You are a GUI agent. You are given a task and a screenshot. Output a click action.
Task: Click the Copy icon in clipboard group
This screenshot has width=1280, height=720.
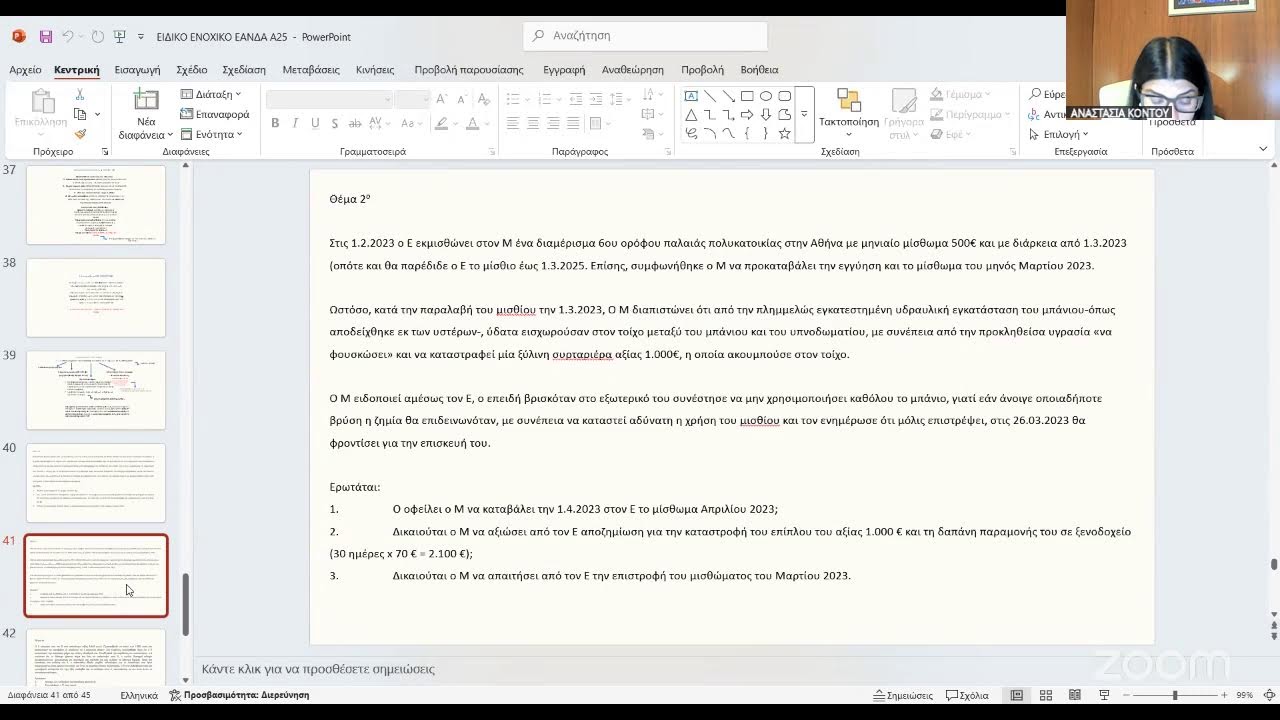pos(80,114)
